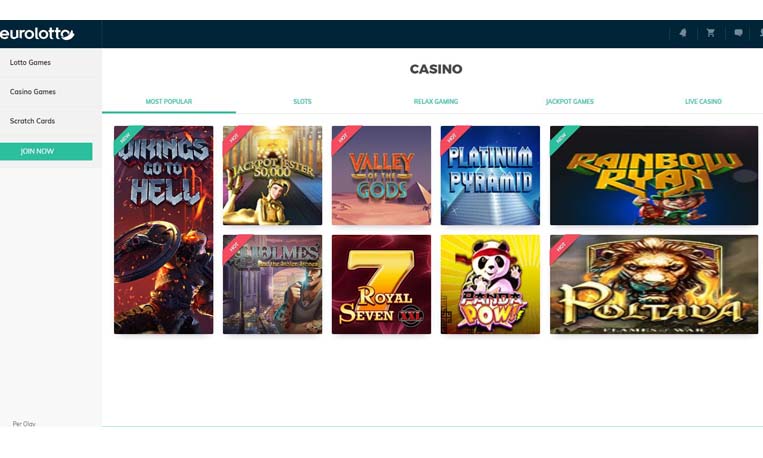Image resolution: width=763 pixels, height=458 pixels.
Task: Open Vikings Go To Hell game
Action: (164, 230)
